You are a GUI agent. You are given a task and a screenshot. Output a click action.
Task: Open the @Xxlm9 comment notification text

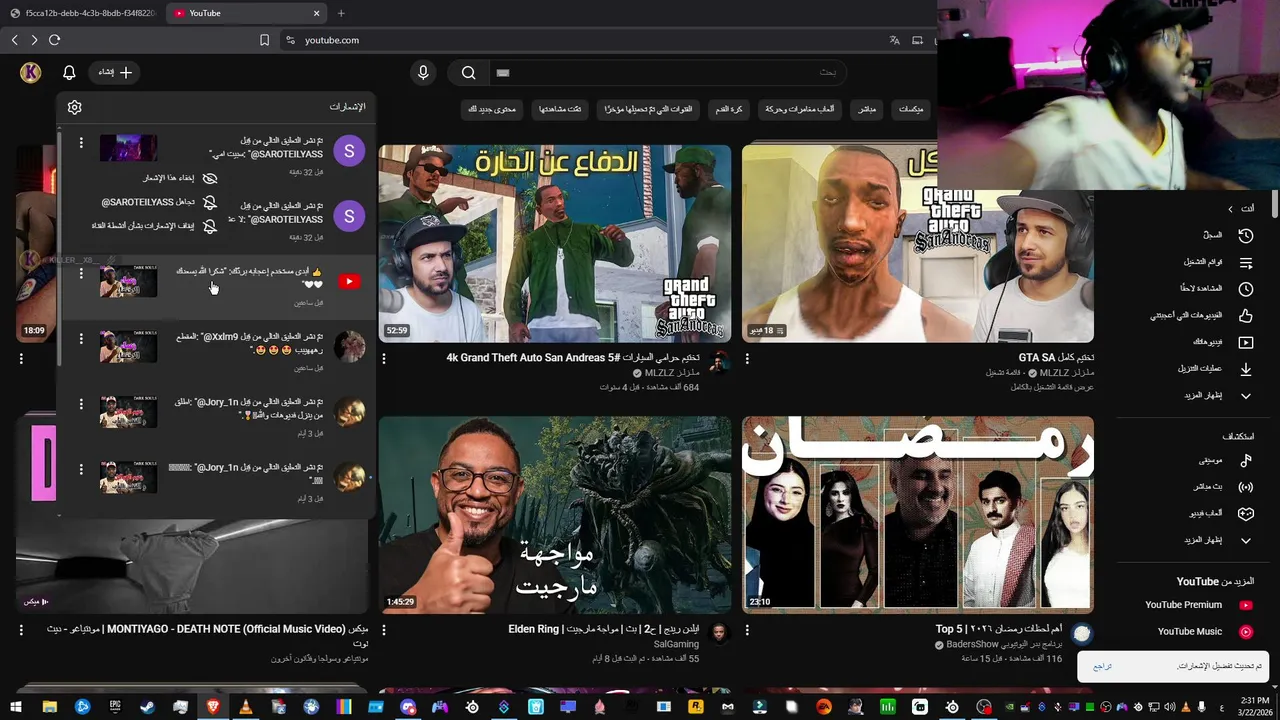point(249,343)
